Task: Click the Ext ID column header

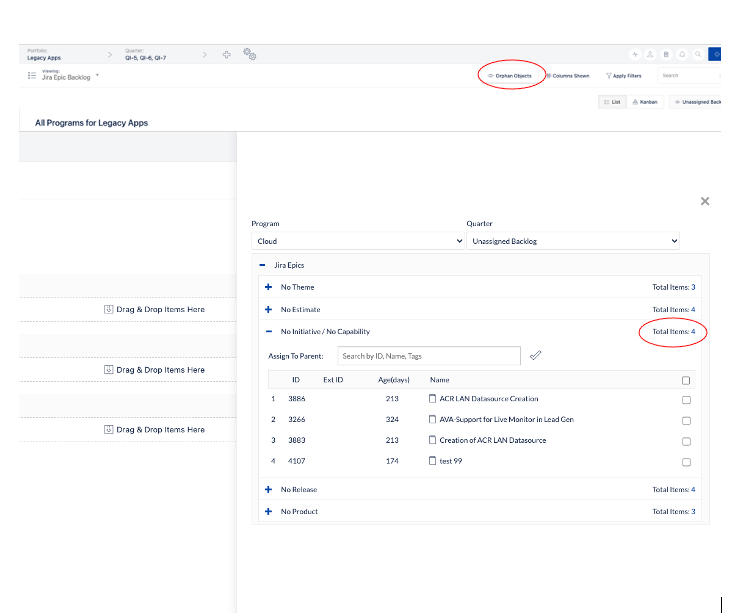Action: 333,380
